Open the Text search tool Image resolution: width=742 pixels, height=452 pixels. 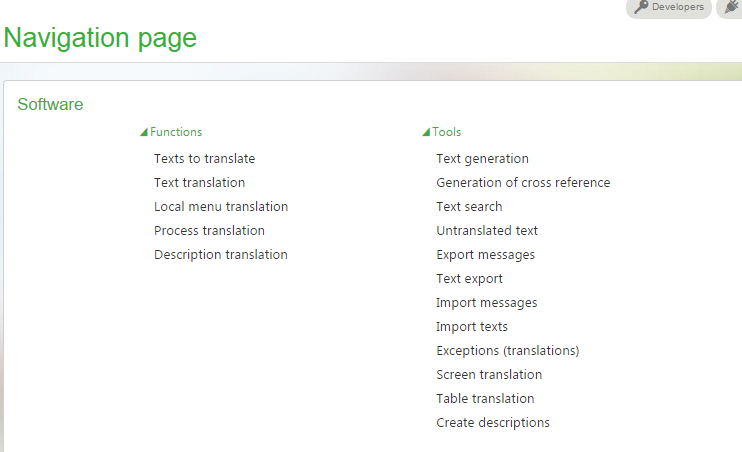tap(469, 207)
